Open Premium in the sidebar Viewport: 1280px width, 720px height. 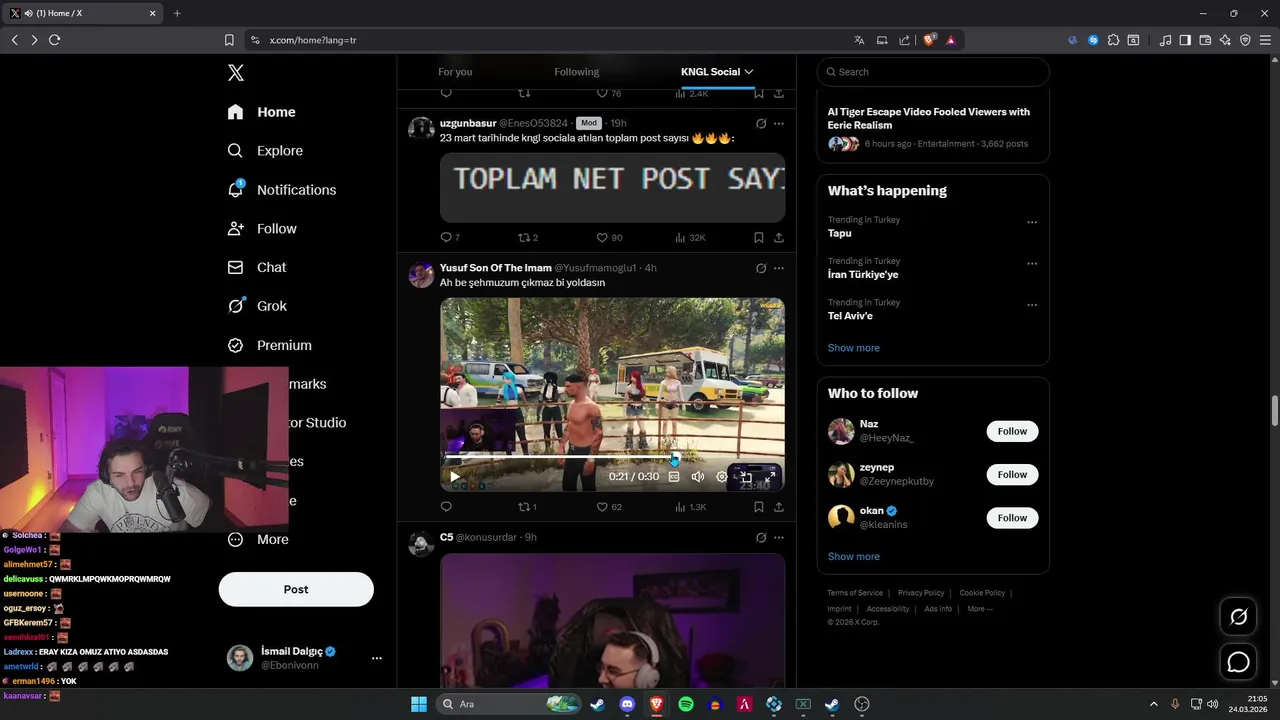(269, 345)
